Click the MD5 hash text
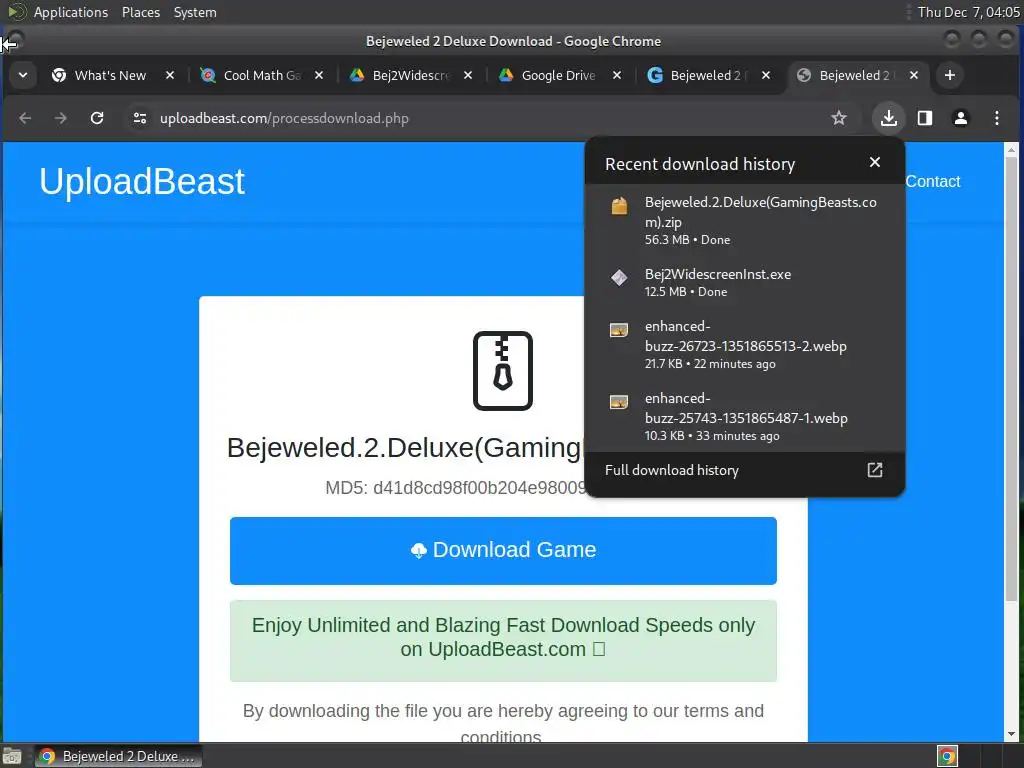Viewport: 1024px width, 768px height. coord(455,488)
